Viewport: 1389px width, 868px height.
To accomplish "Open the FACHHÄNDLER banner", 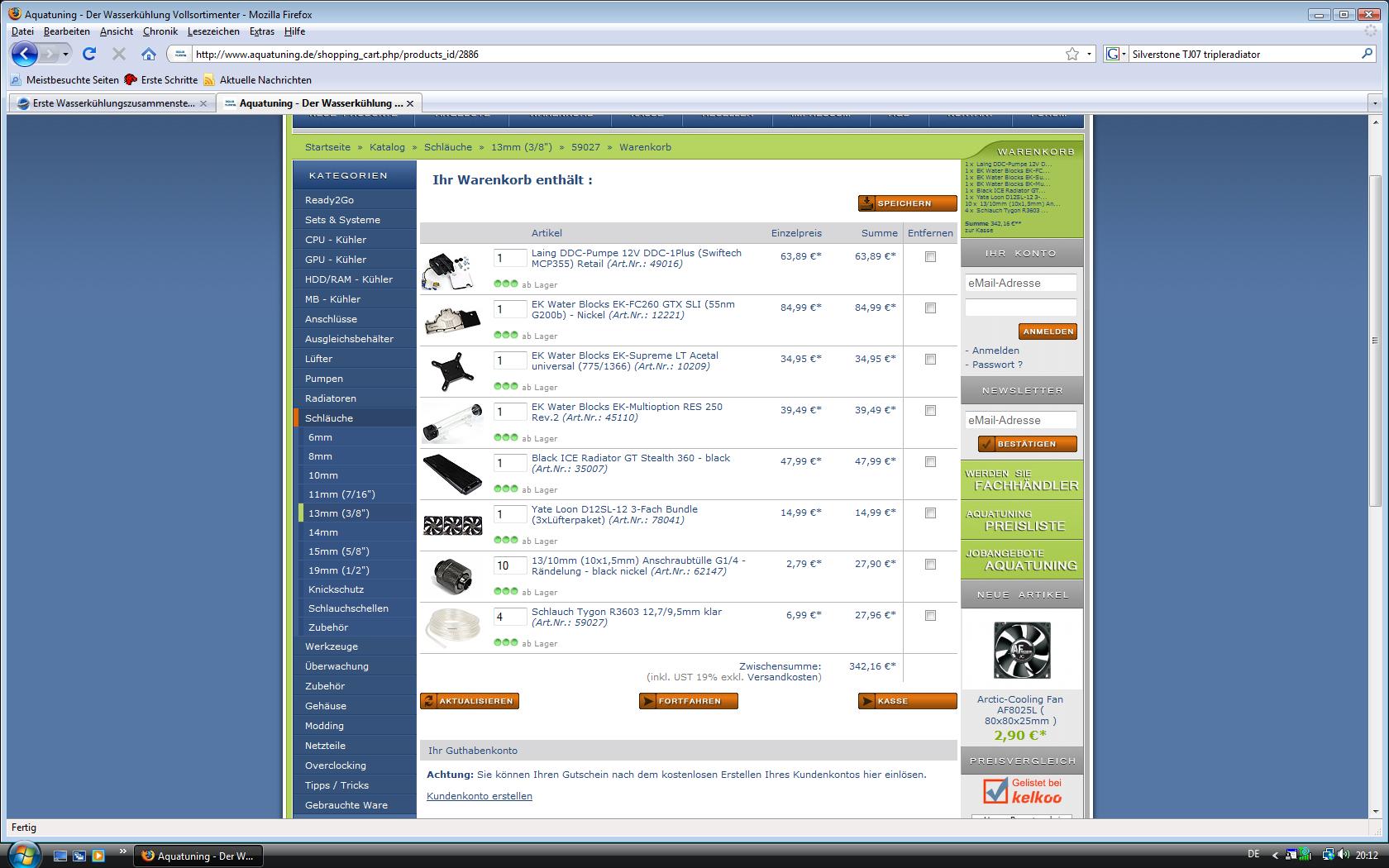I will (x=1022, y=479).
